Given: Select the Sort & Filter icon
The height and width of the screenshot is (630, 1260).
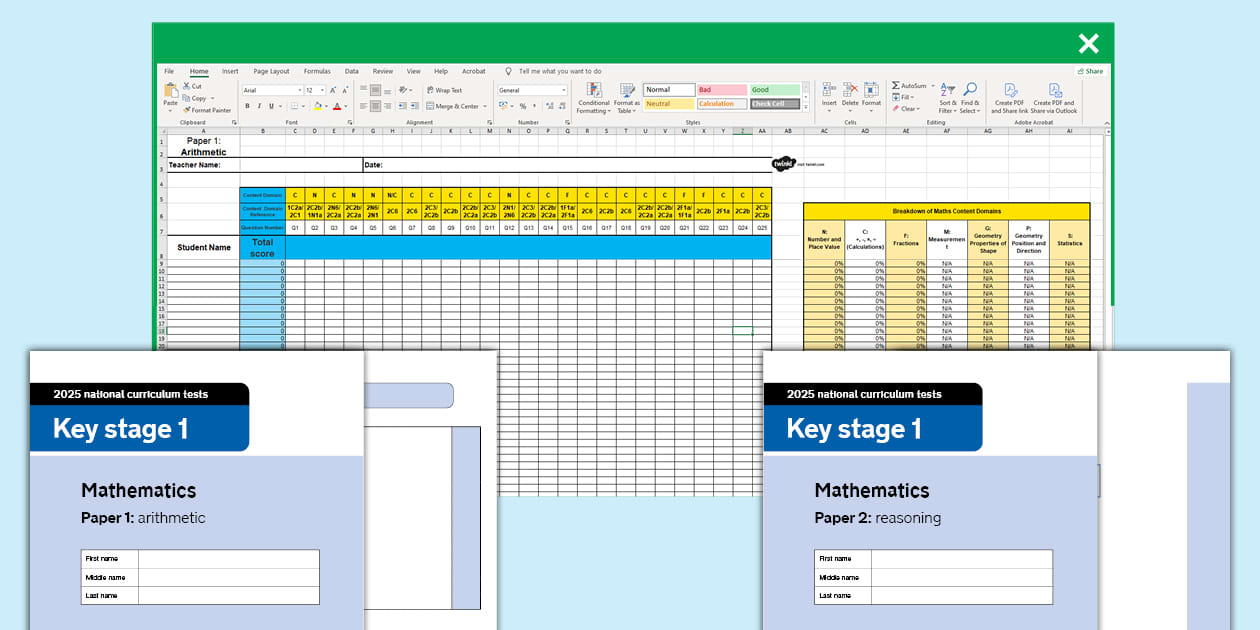Looking at the screenshot, I should pos(946,95).
